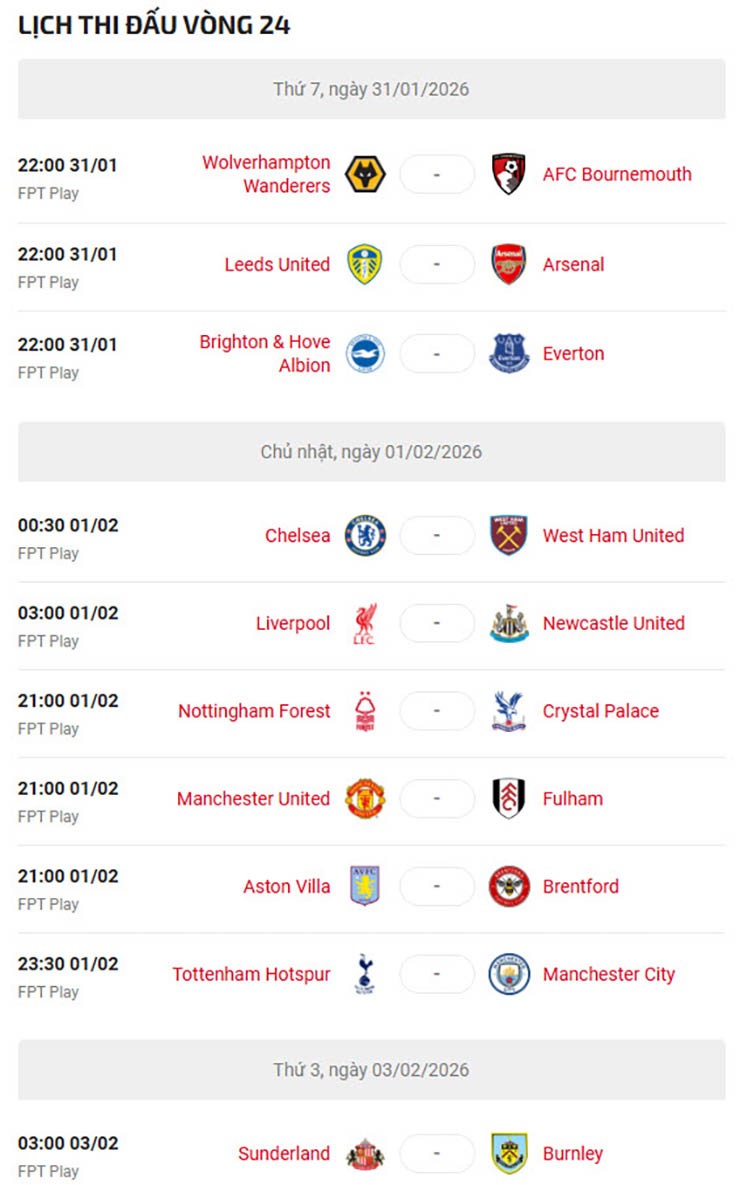Click the AFC Bournemouth club crest

click(x=509, y=174)
